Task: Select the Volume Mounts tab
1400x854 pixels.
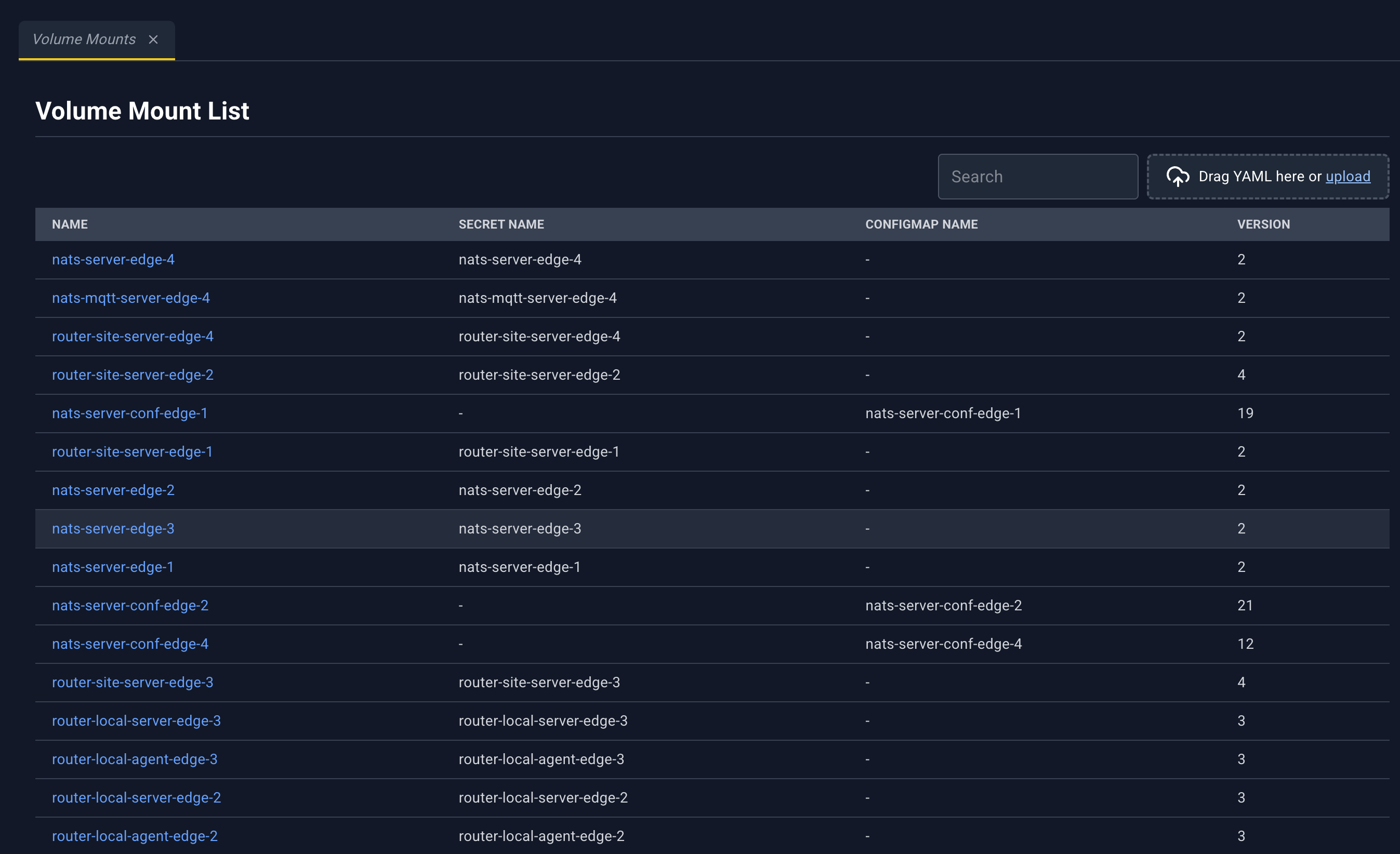Action: (x=84, y=39)
